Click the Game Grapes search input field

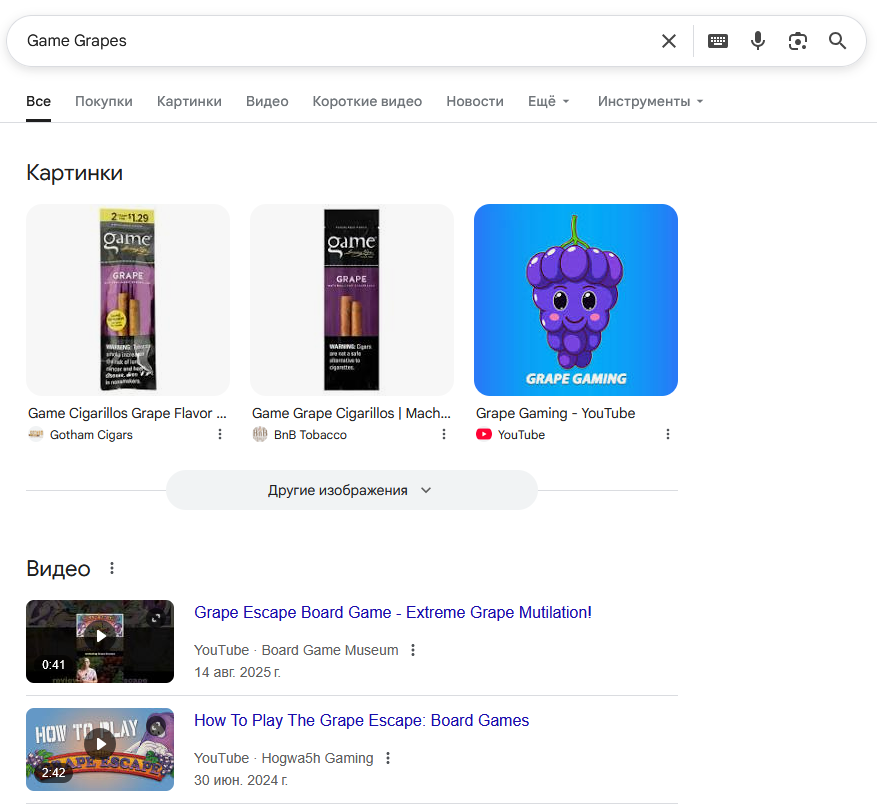tap(336, 41)
